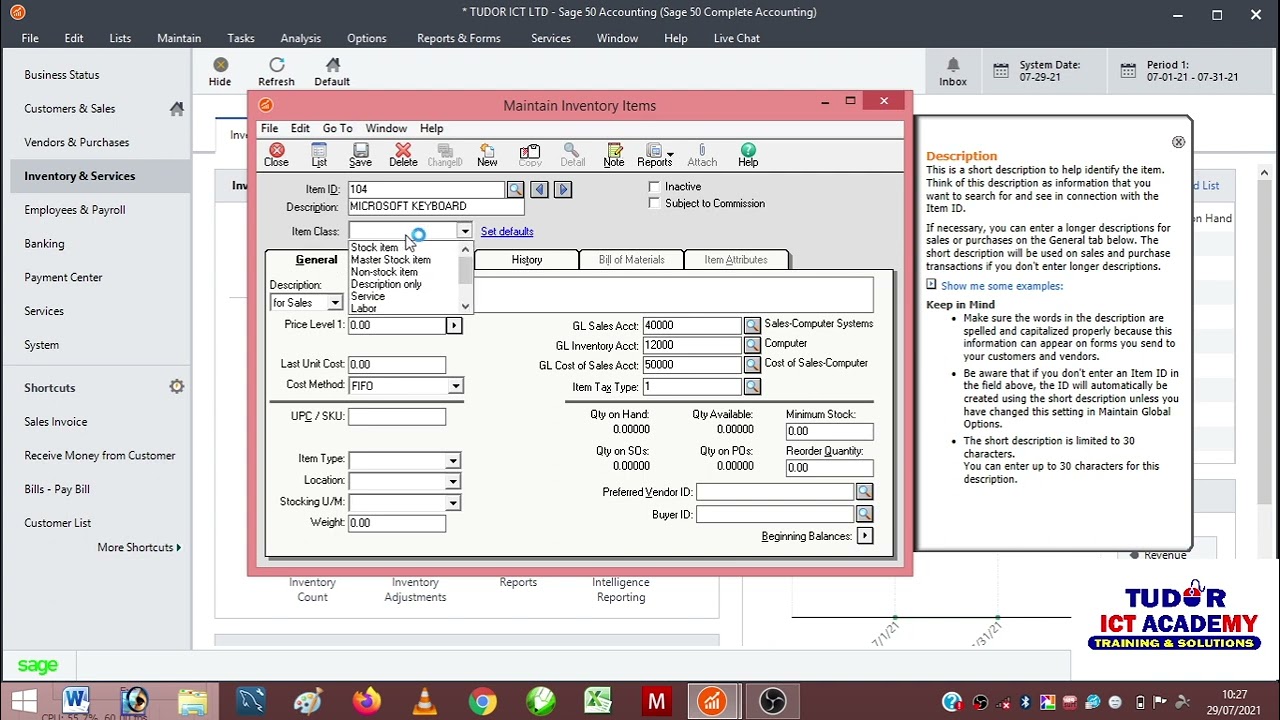Go to previous item record arrow
This screenshot has height=720, width=1280.
pyautogui.click(x=540, y=189)
